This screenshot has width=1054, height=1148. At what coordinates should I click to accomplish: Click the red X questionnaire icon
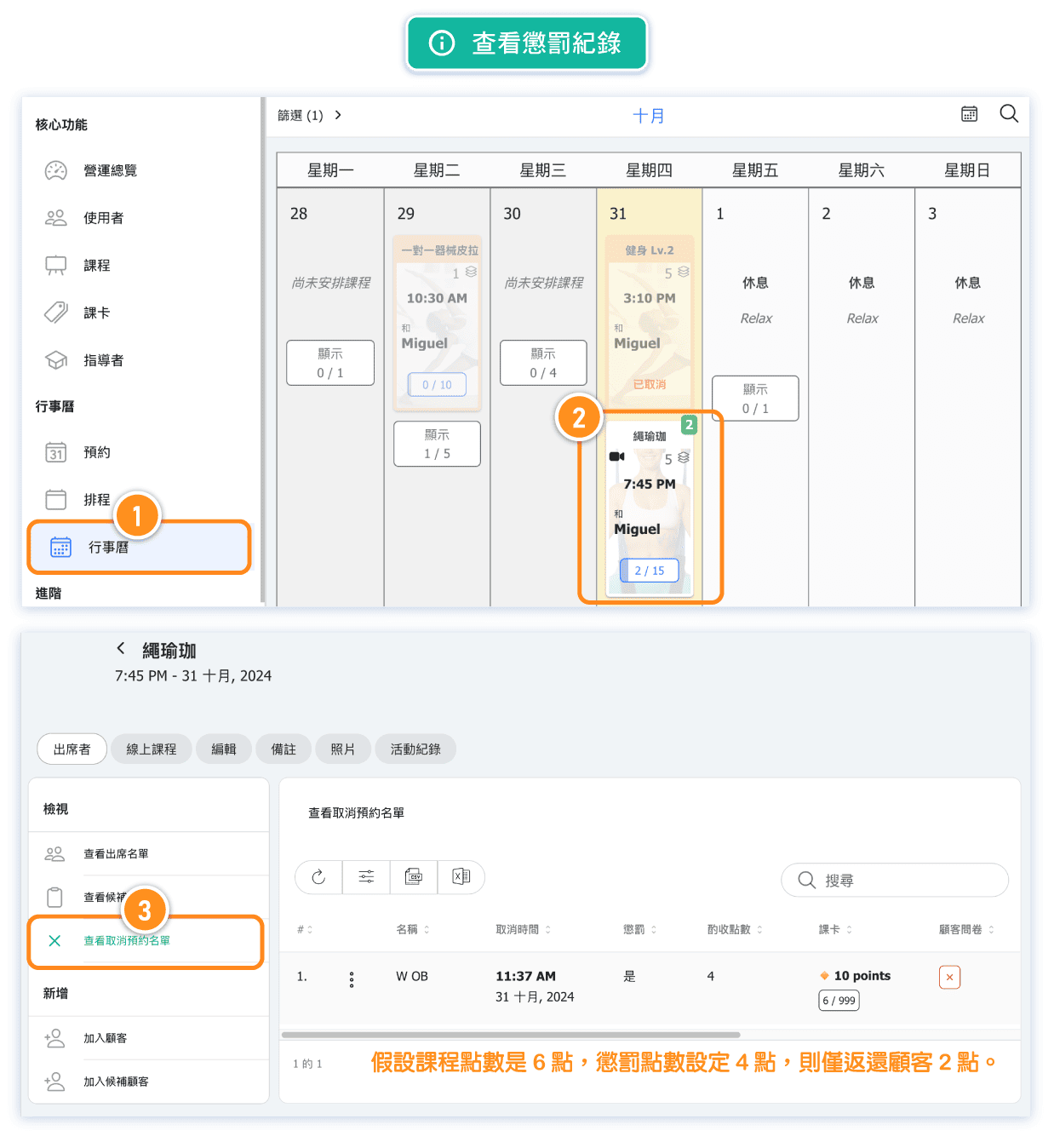click(949, 977)
